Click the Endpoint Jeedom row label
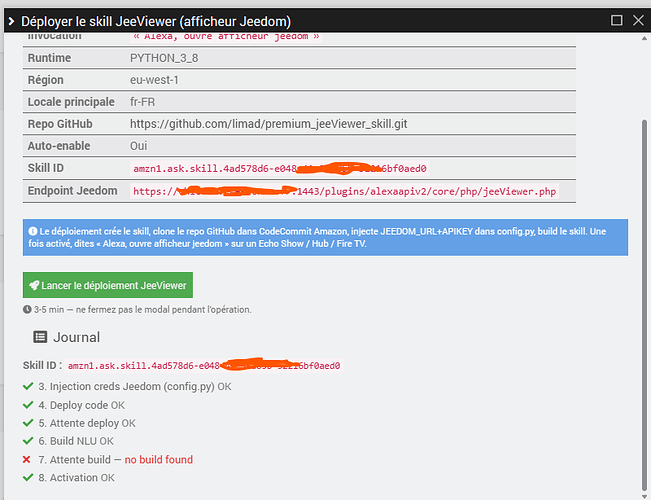 point(73,191)
